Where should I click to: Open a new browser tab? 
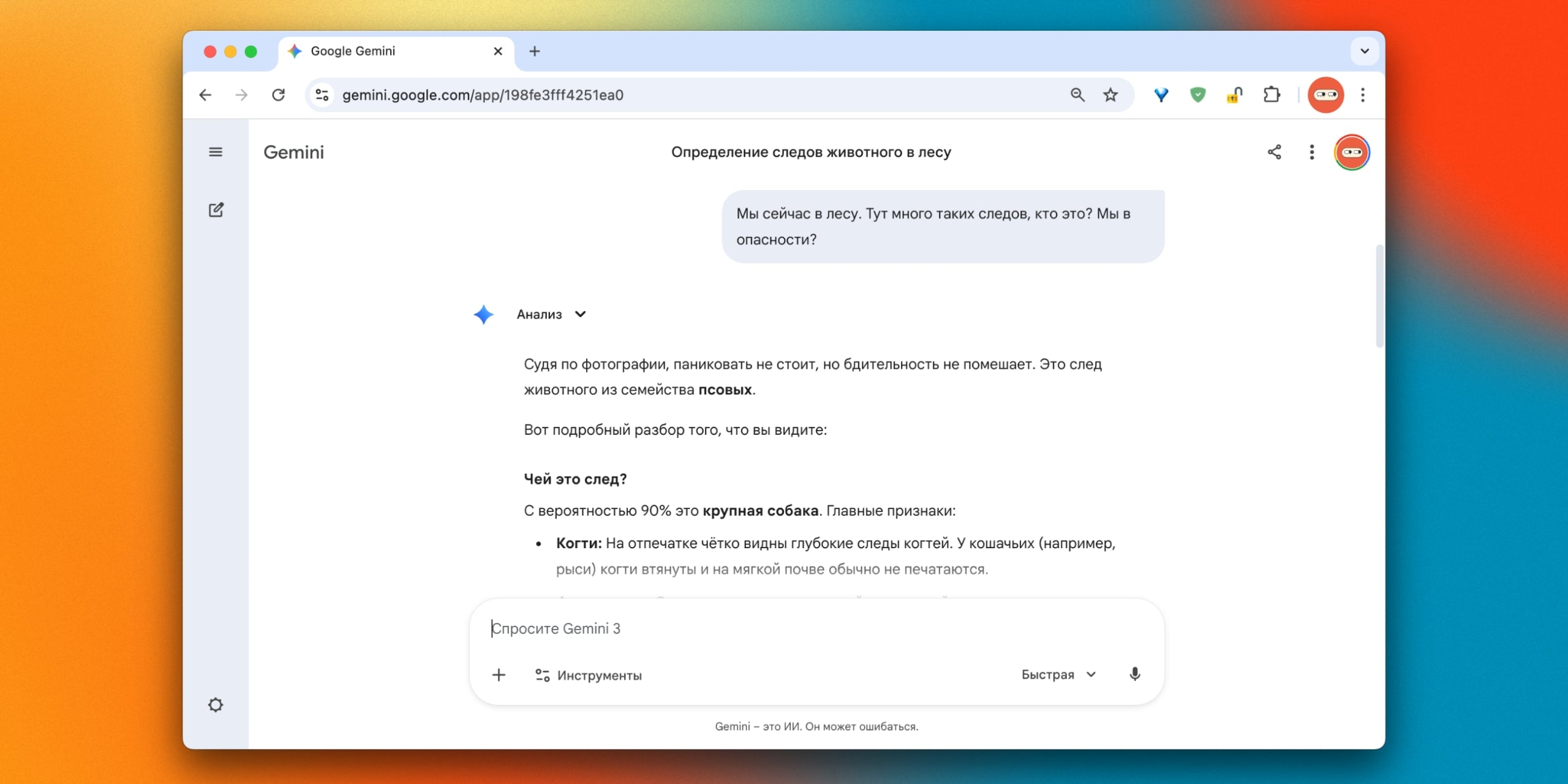tap(534, 51)
